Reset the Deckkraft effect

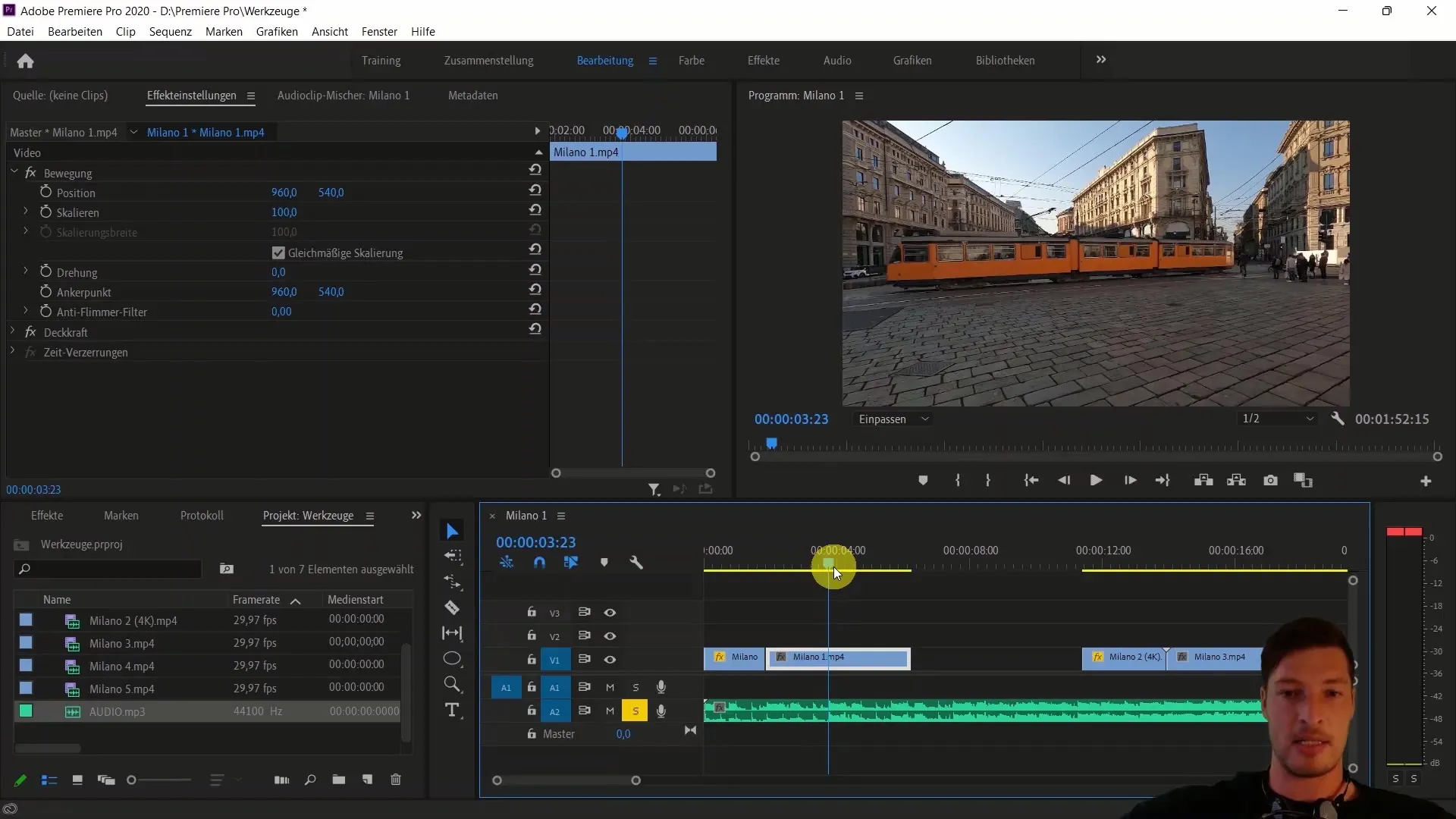535,329
